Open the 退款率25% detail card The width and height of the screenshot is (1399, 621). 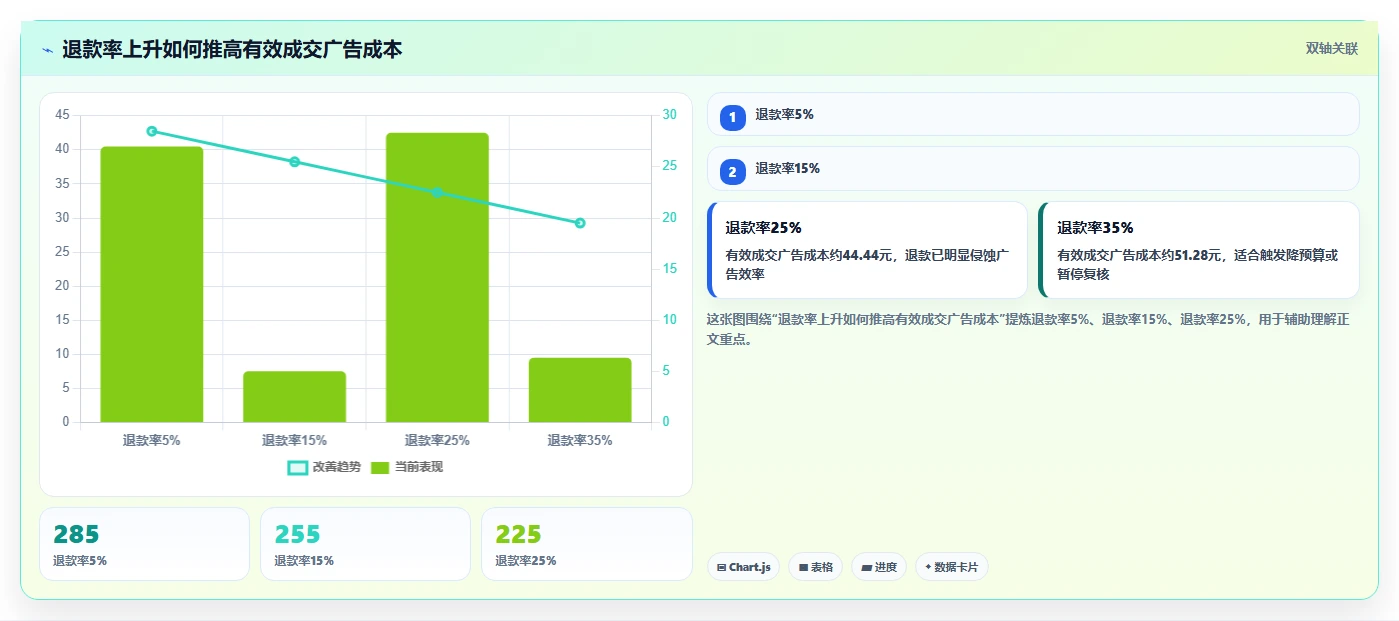click(x=867, y=250)
